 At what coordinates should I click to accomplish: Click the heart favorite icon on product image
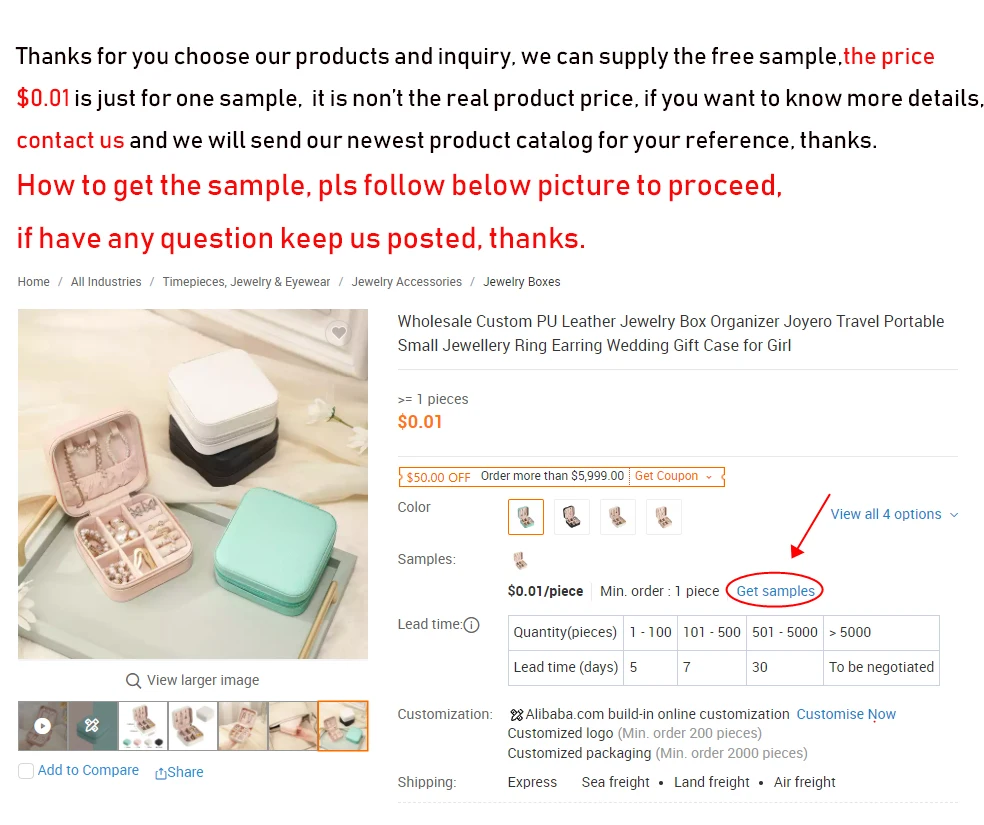(x=339, y=333)
